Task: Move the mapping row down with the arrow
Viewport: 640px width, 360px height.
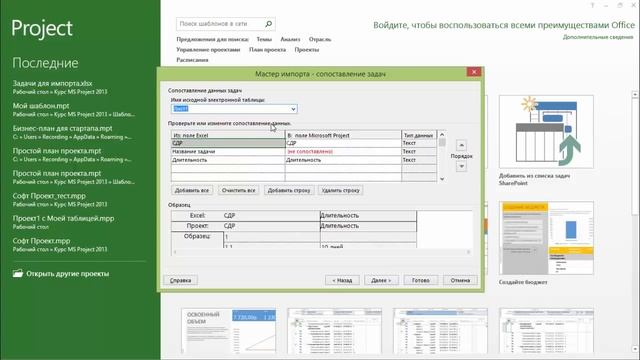Action: 461,166
